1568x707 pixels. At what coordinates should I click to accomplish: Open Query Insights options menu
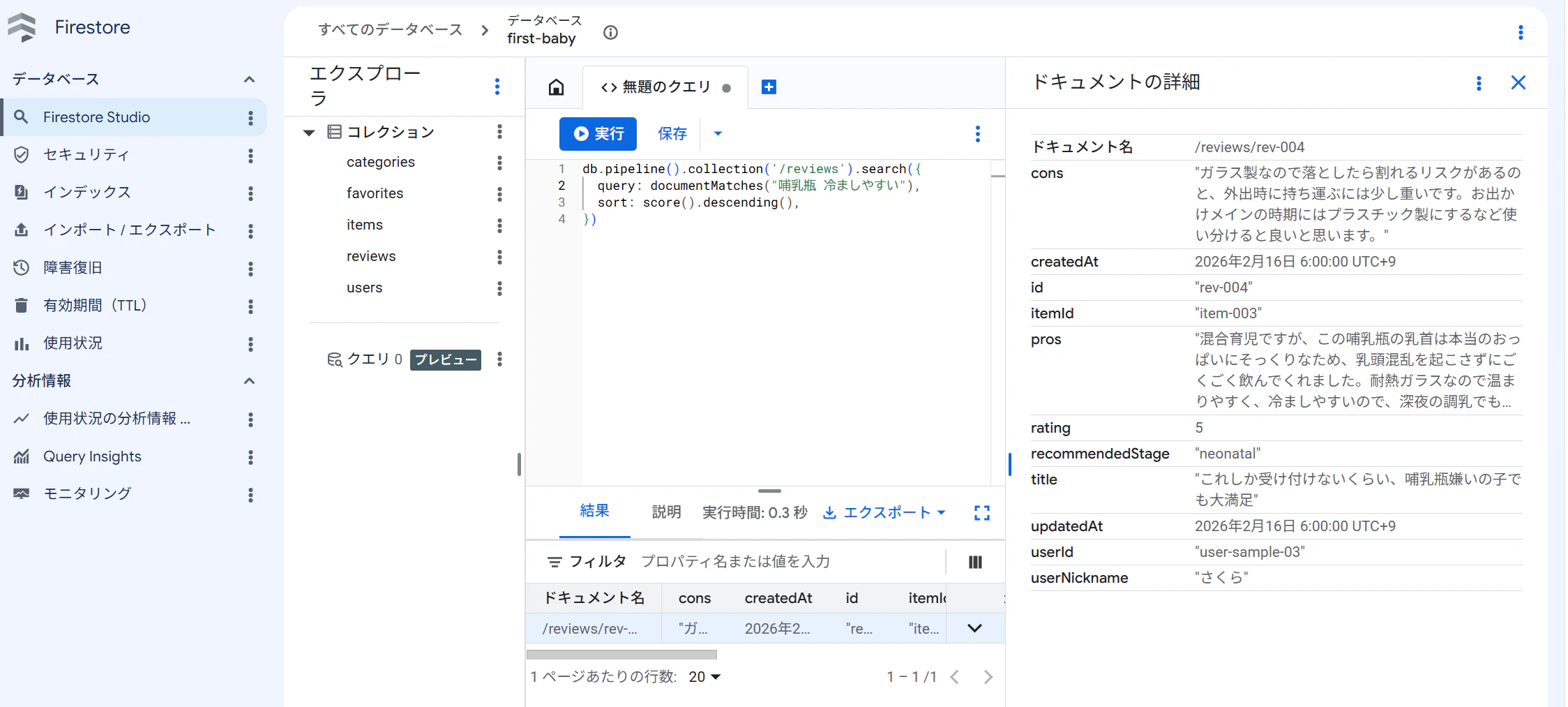click(250, 457)
